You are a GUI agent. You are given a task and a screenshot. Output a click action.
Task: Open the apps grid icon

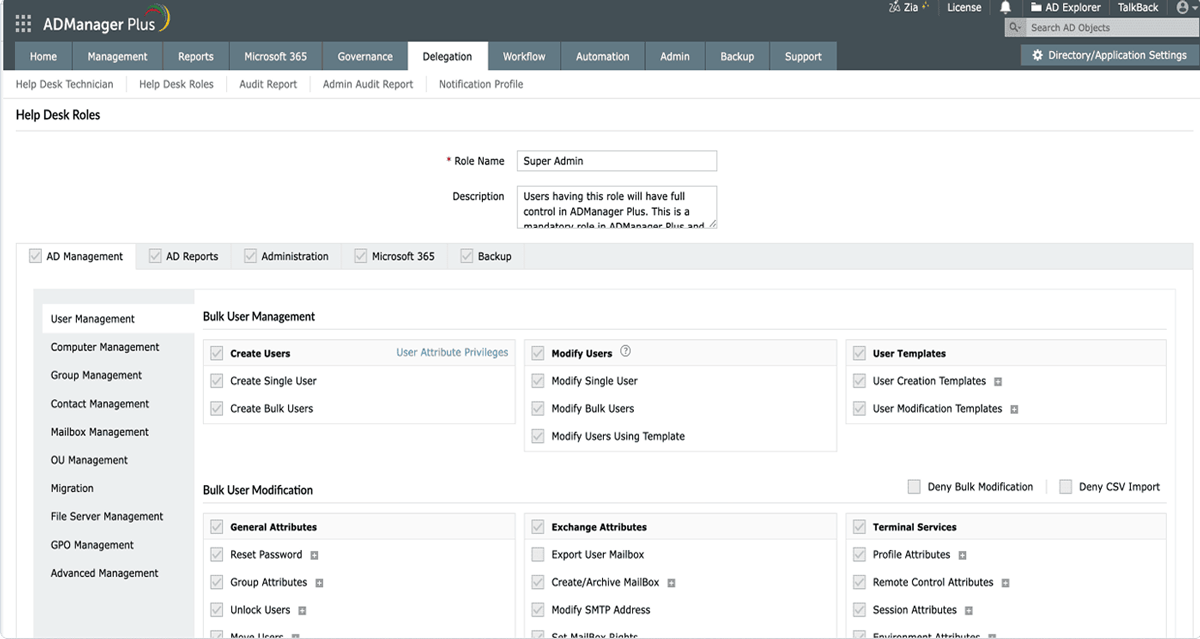tap(23, 23)
